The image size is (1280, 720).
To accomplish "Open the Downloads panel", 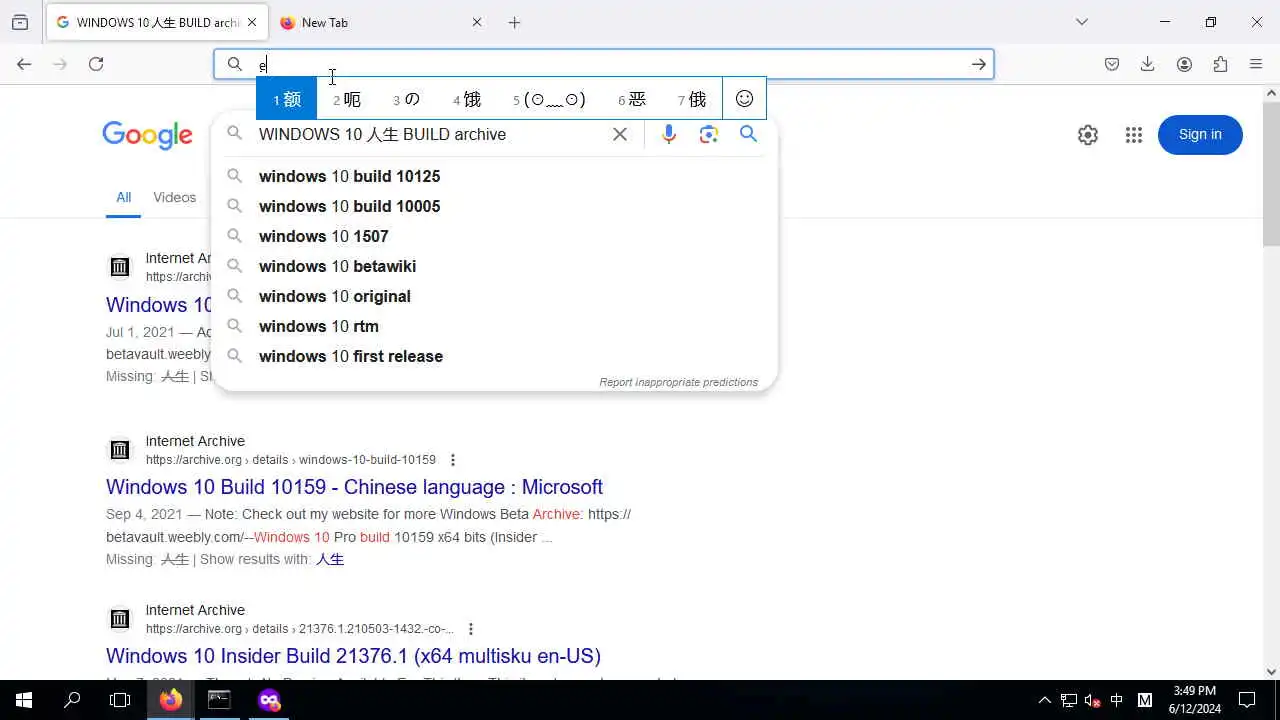I will 1148,64.
